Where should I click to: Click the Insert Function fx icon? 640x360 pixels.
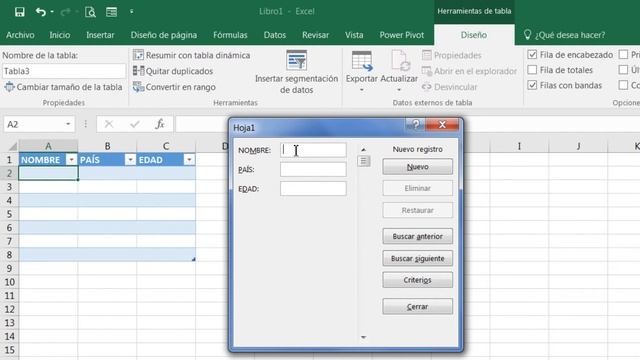[x=160, y=124]
